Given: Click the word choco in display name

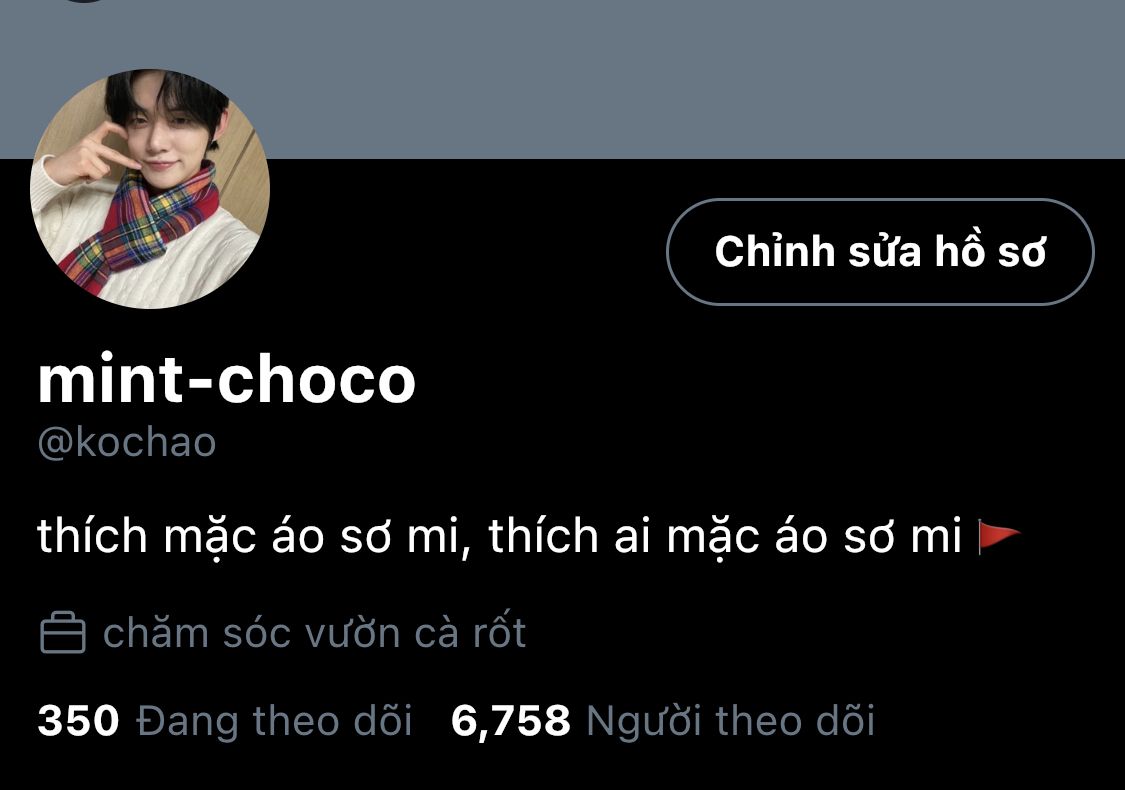Looking at the screenshot, I should [316, 379].
